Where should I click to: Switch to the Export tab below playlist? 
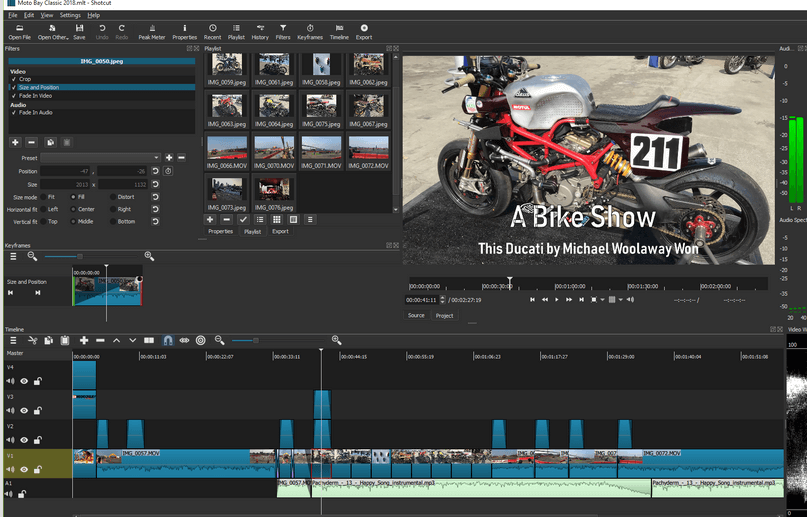coord(280,231)
